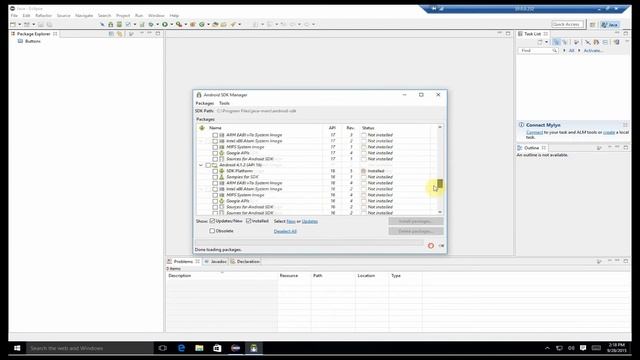Click the Task List Find field
The width and height of the screenshot is (640, 360).
[x=538, y=51]
